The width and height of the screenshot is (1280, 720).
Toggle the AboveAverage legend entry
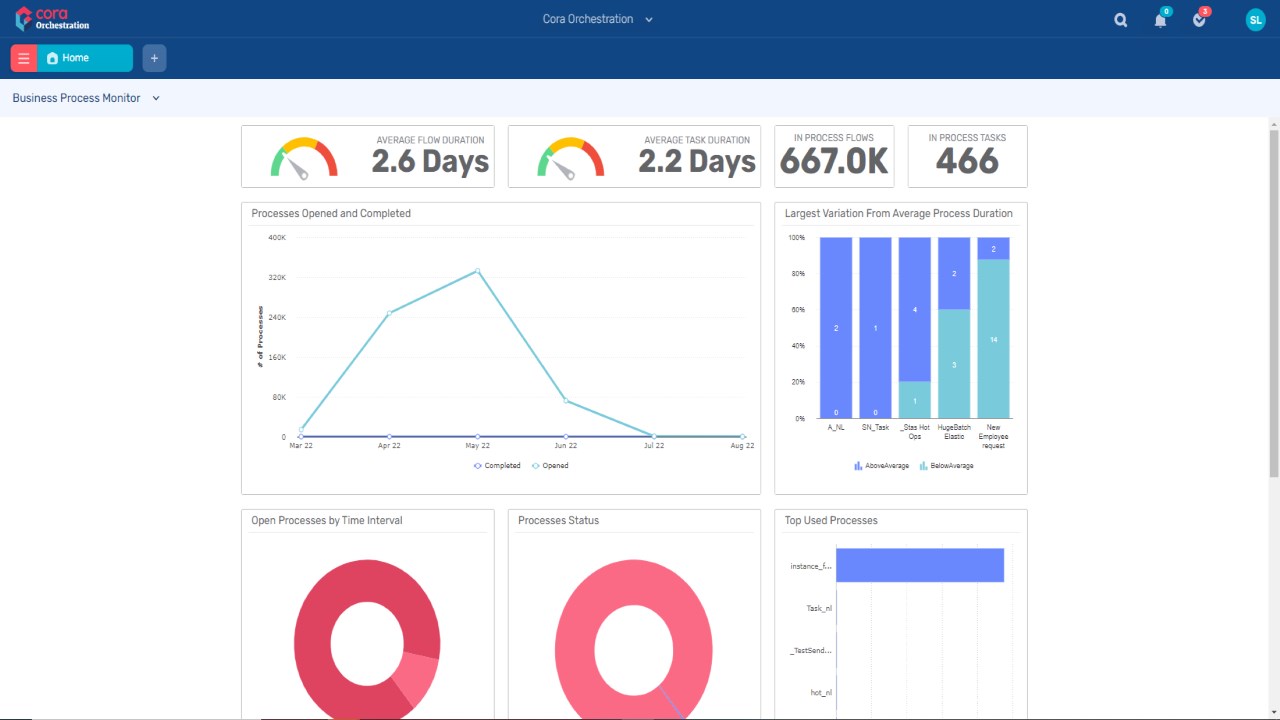pyautogui.click(x=882, y=466)
